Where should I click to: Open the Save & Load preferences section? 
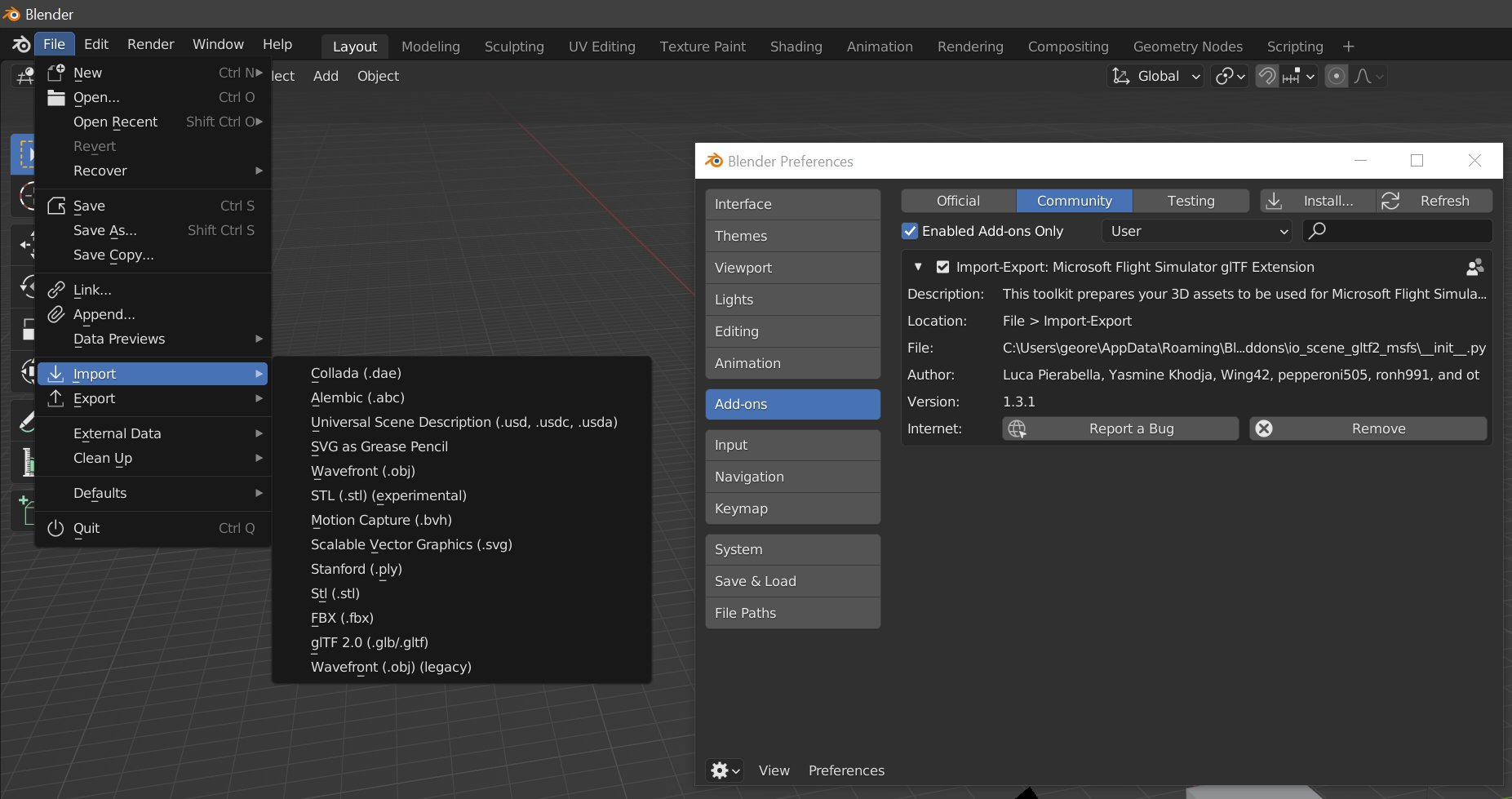click(x=793, y=581)
